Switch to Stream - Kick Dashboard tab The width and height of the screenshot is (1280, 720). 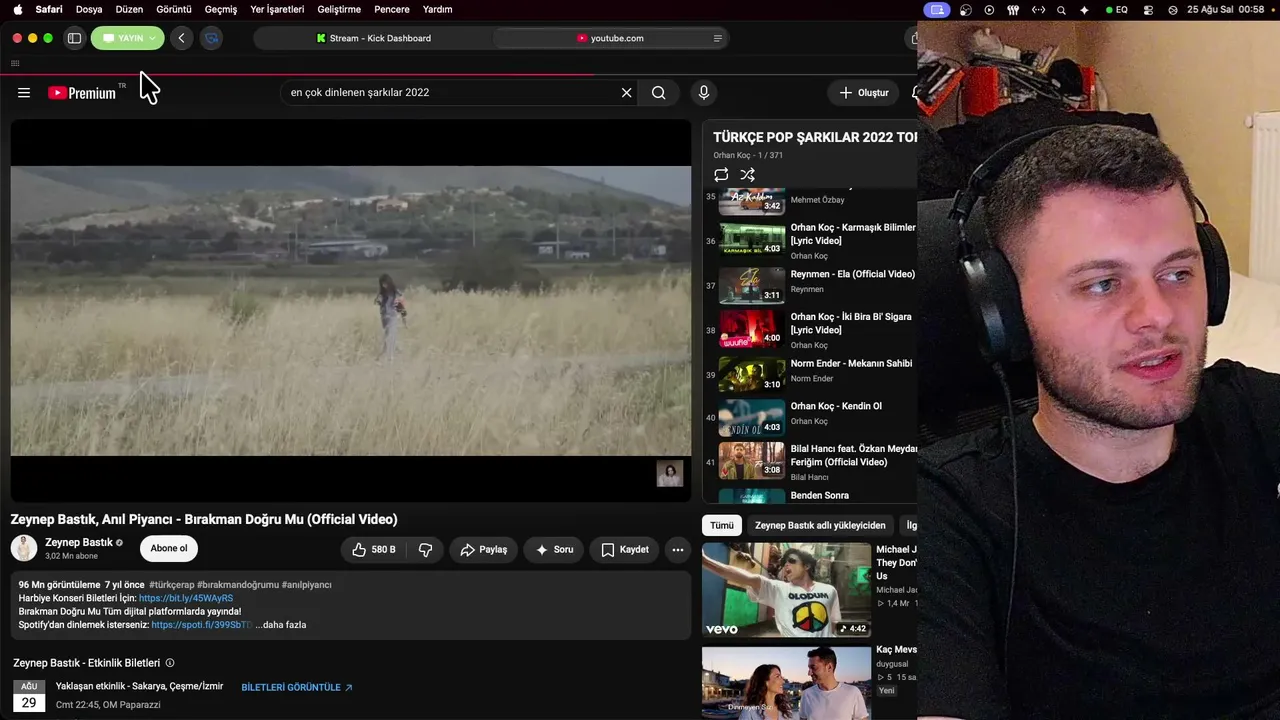coord(374,38)
